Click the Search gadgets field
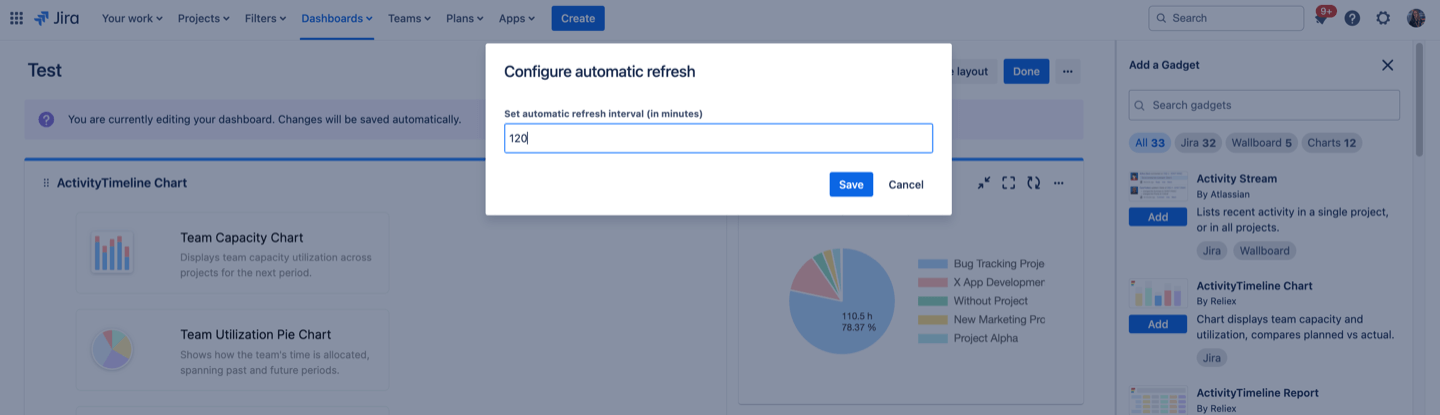 [1264, 105]
